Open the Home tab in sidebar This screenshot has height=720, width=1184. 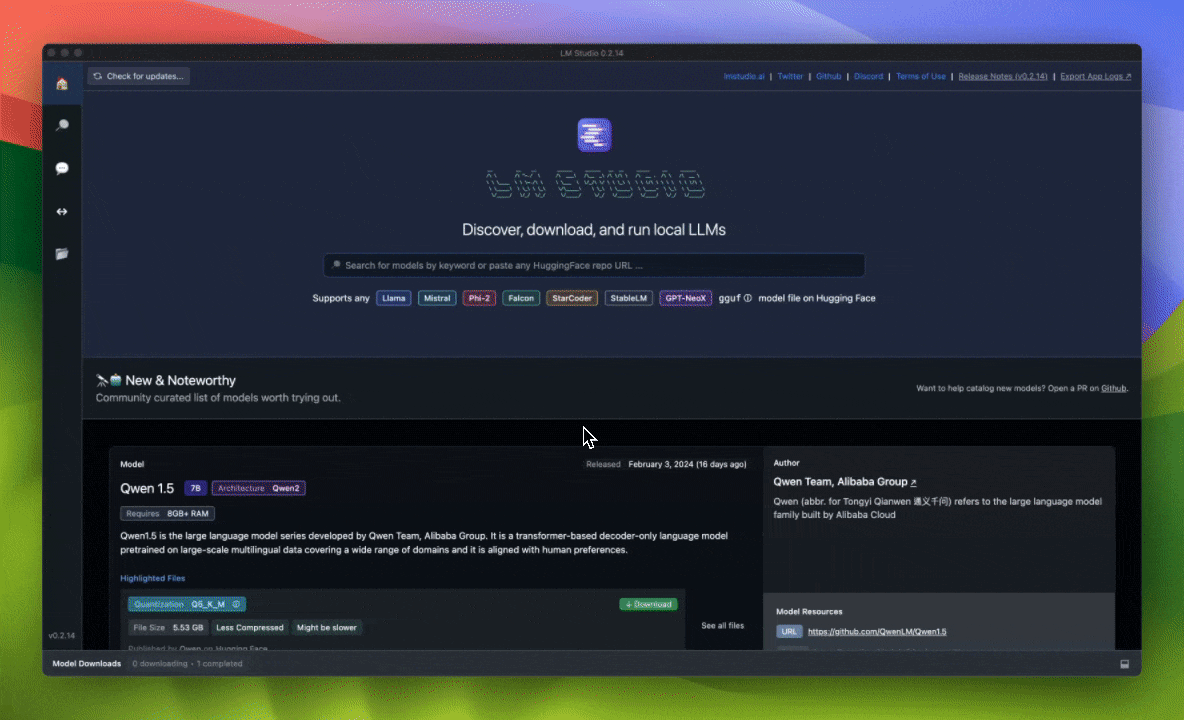click(x=62, y=84)
